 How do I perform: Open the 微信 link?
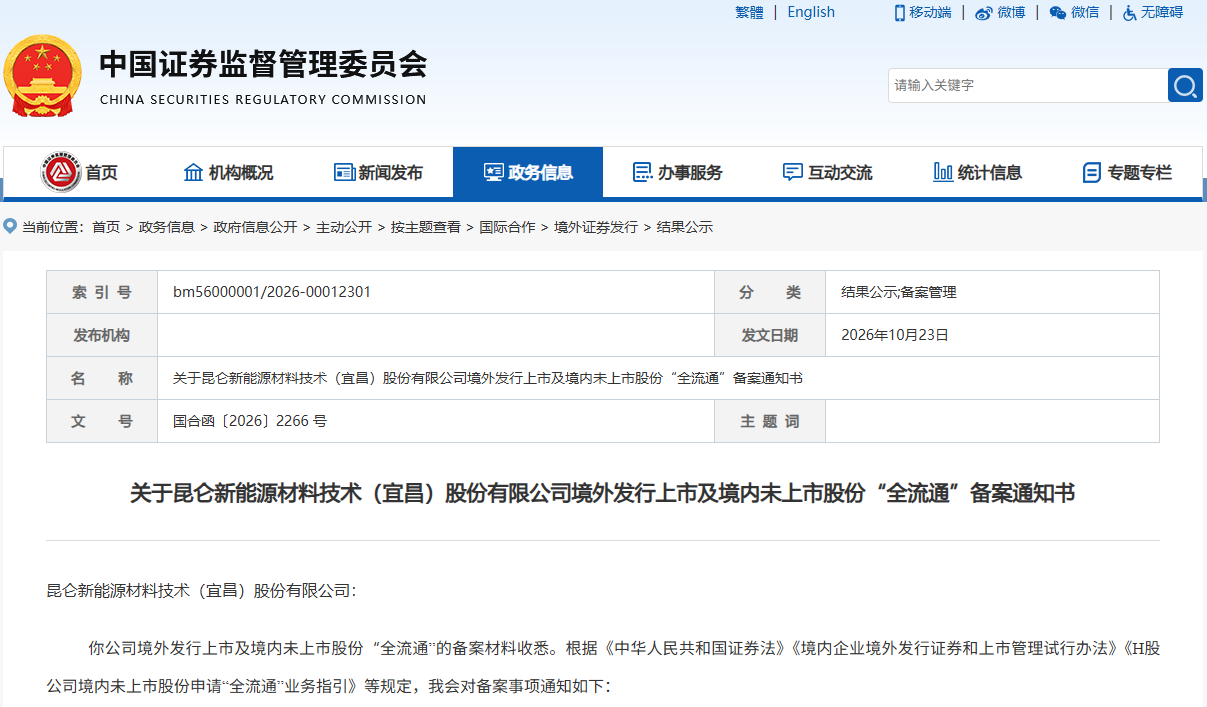click(1085, 12)
